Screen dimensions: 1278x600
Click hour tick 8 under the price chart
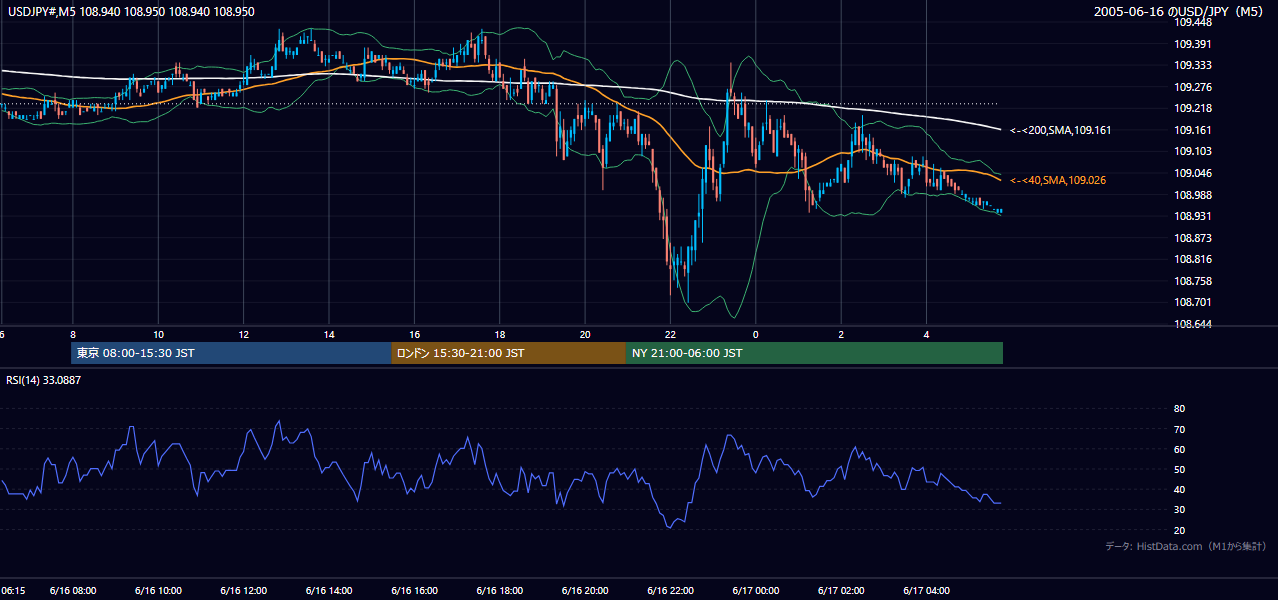click(x=73, y=335)
